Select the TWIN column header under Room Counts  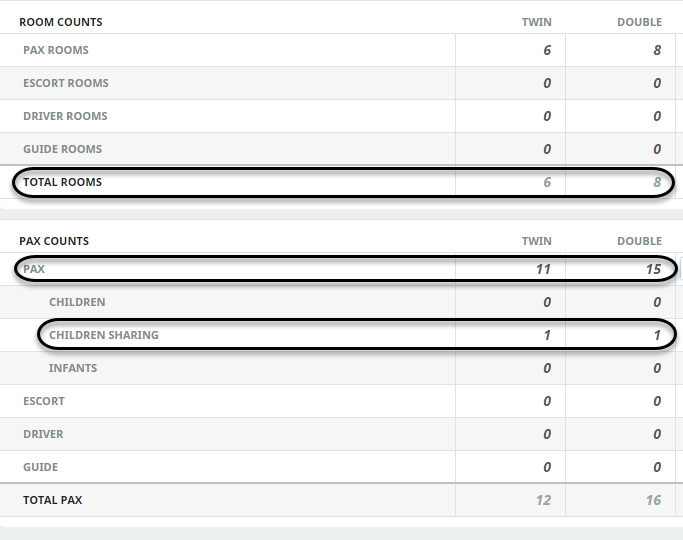pos(537,22)
